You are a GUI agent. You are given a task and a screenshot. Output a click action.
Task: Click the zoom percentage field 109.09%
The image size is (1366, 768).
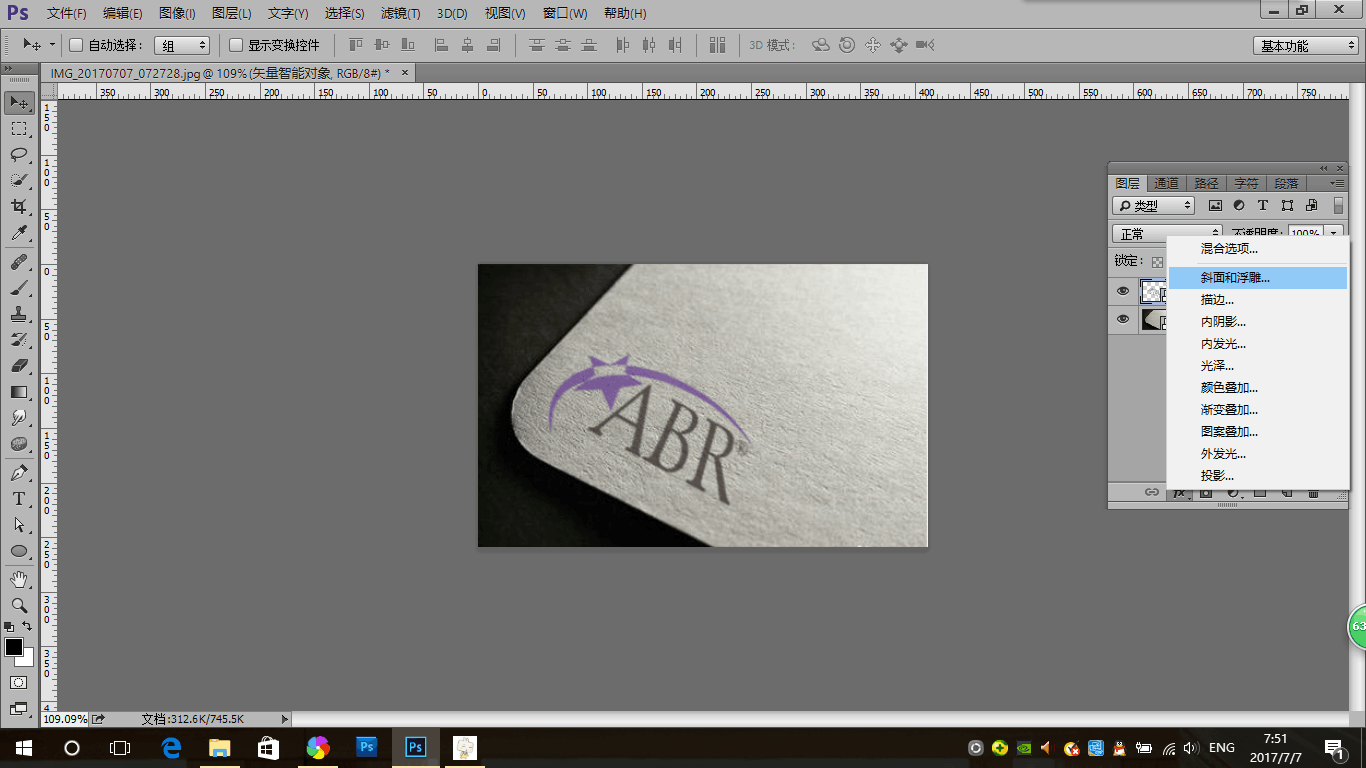coord(65,719)
